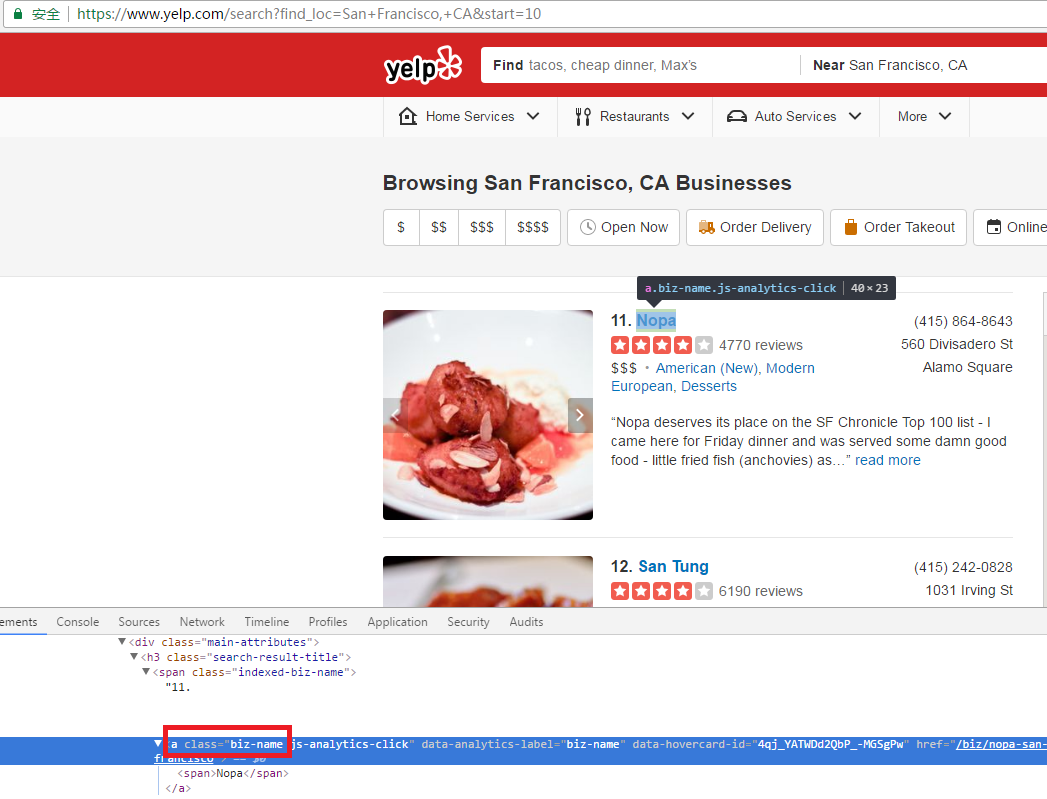Click the 1031 Irving St address
Screen dimensions: 1047x799
click(x=969, y=590)
